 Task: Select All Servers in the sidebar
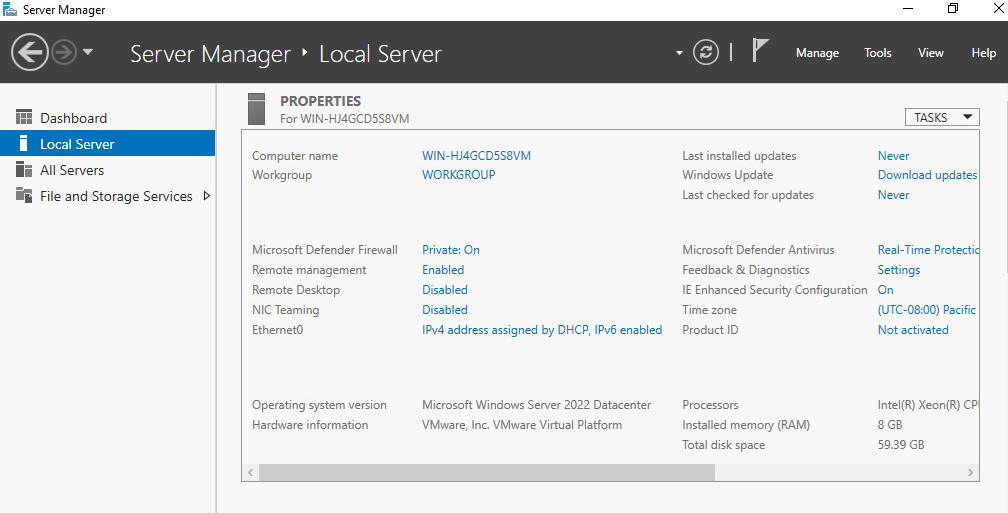(107, 170)
